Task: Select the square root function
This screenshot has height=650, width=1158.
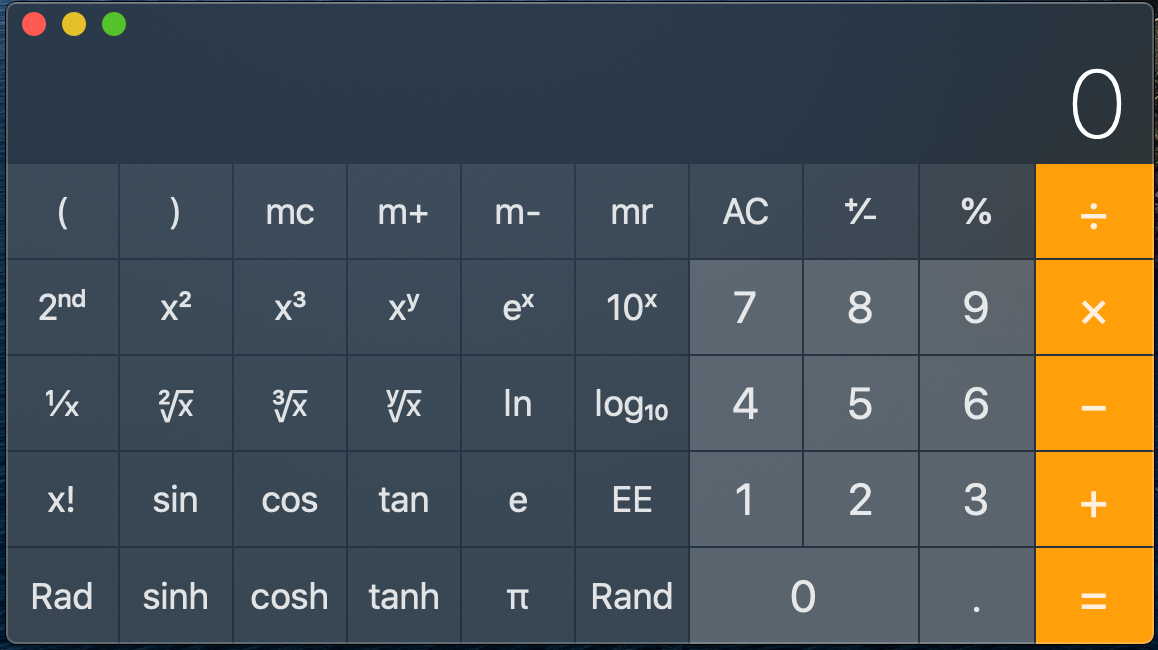Action: point(176,404)
